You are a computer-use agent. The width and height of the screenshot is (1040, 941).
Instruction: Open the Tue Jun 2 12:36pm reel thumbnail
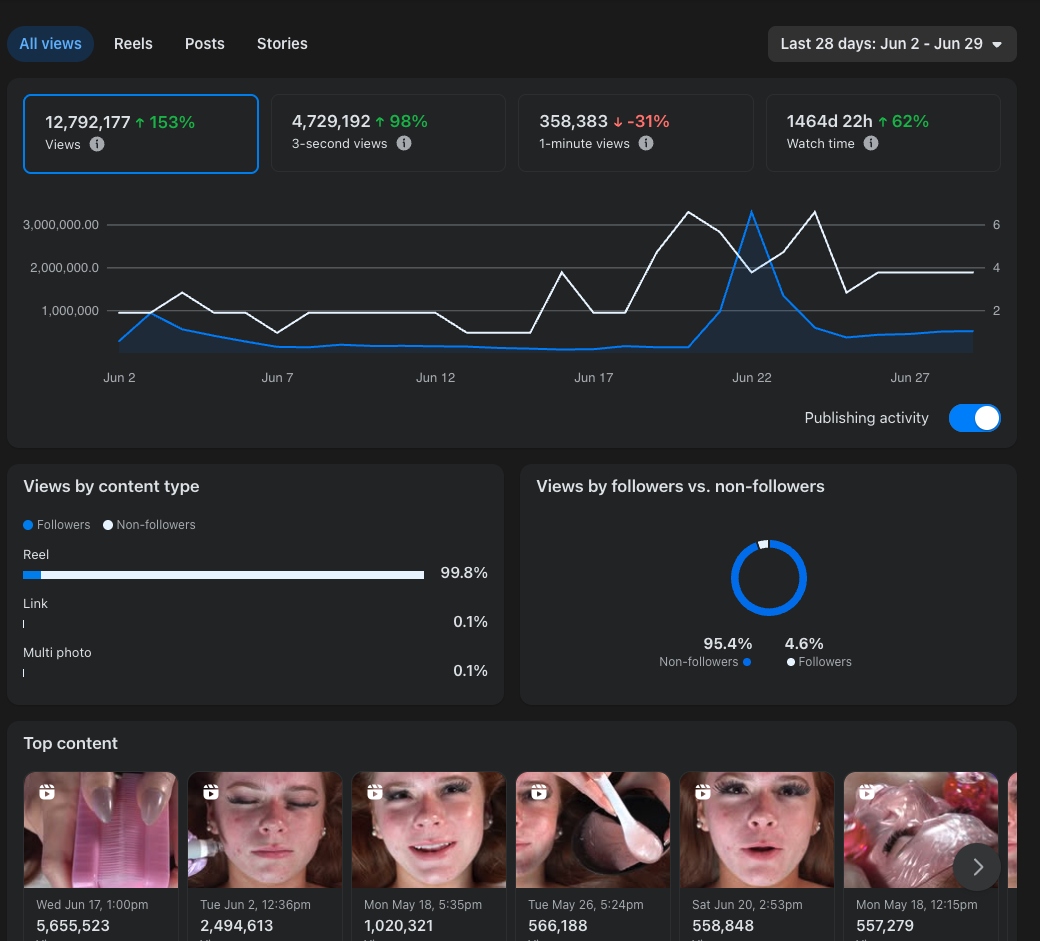tap(265, 830)
